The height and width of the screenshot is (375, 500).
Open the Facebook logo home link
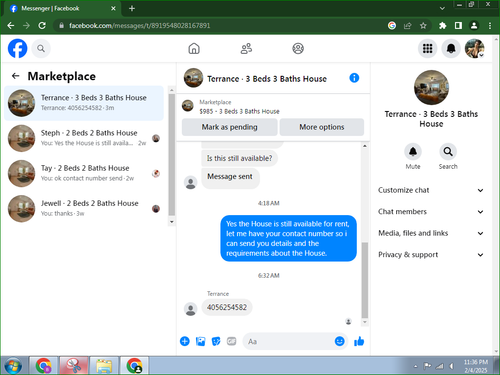click(17, 49)
